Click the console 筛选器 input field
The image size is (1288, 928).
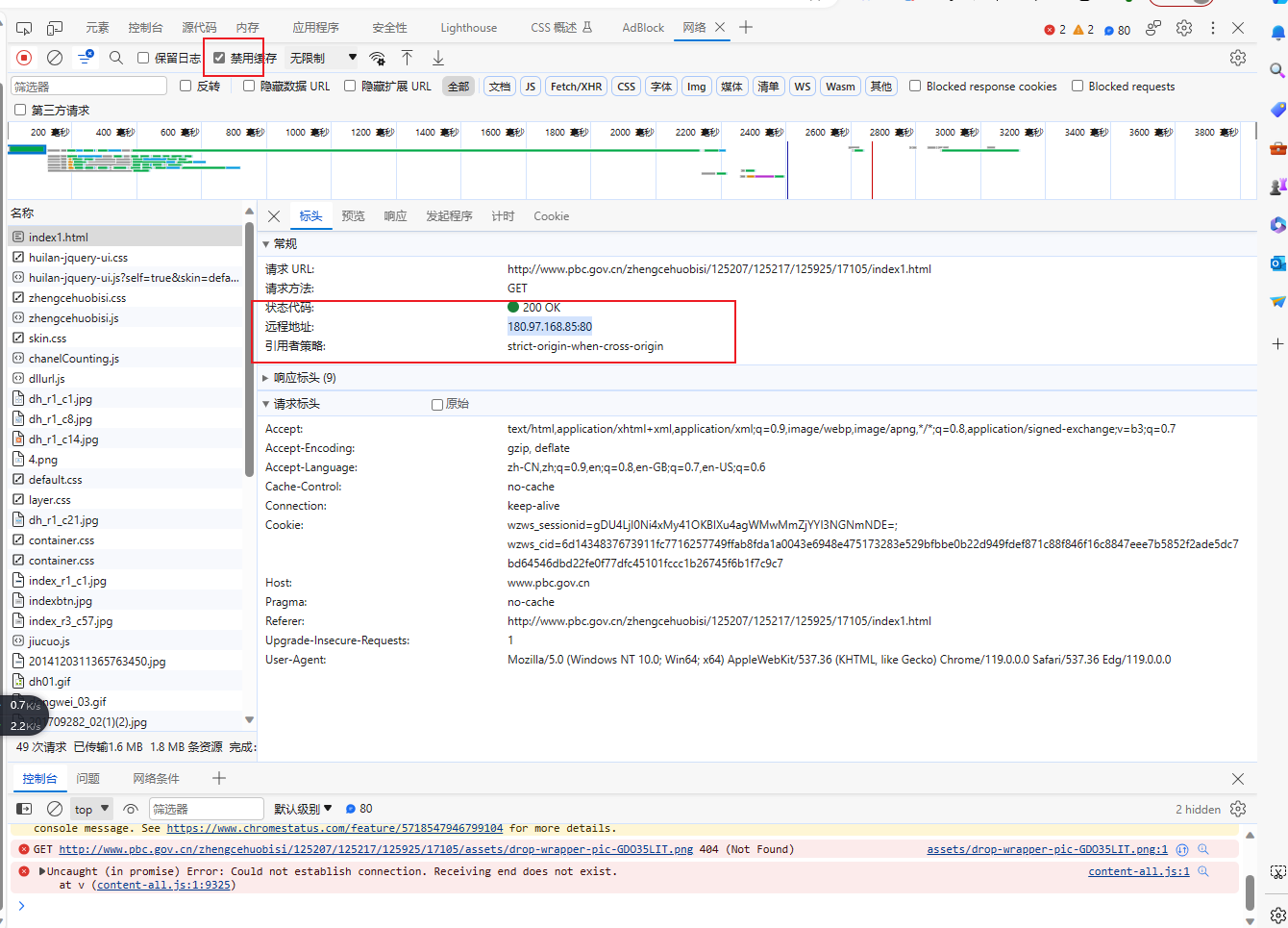coord(206,809)
